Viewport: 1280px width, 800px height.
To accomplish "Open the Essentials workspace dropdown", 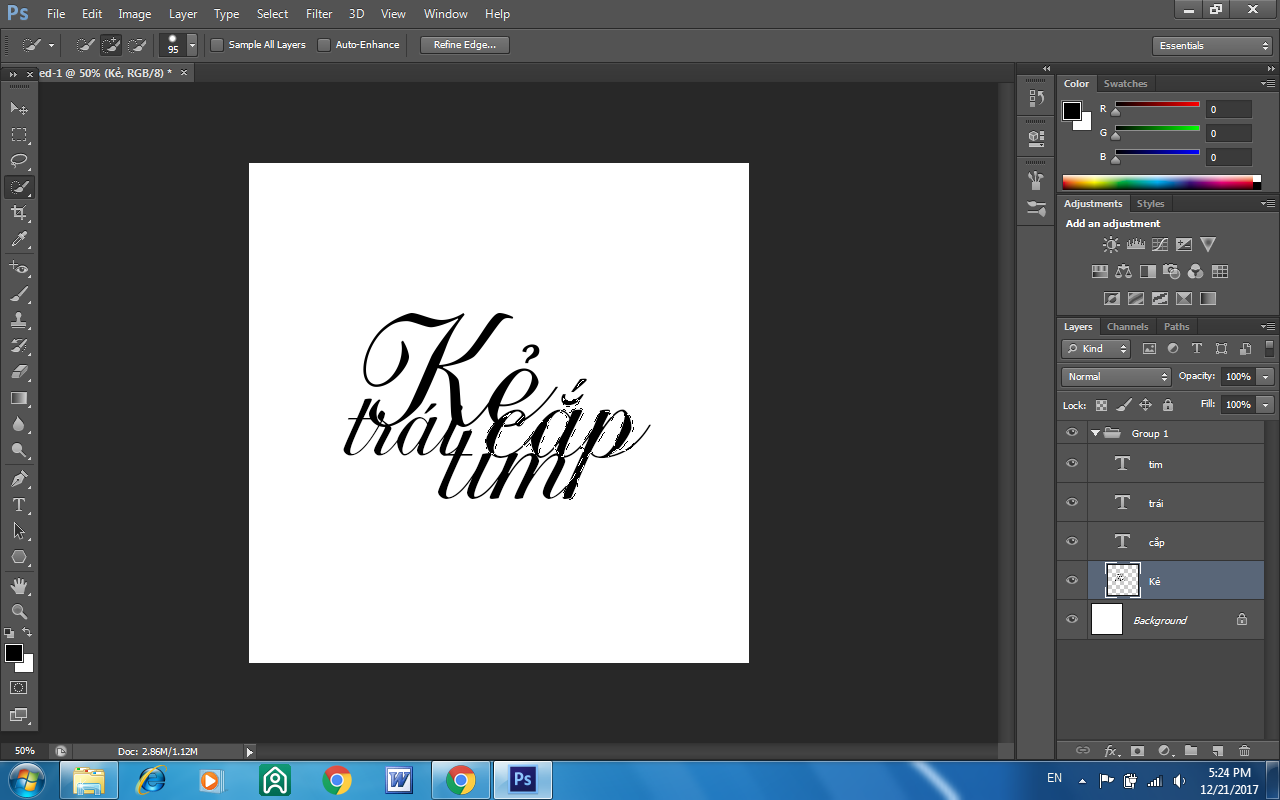I will click(1212, 45).
